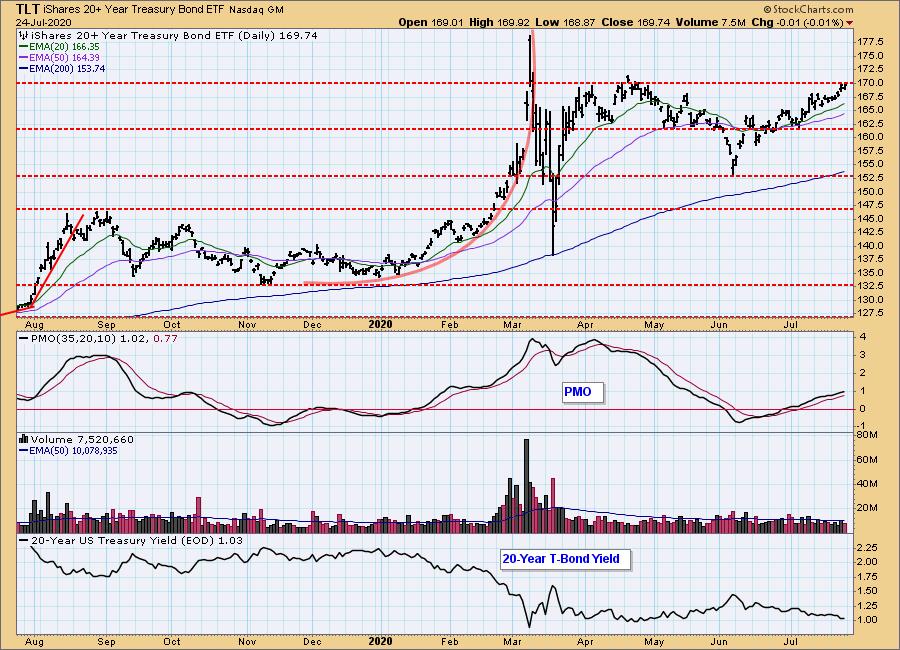Image resolution: width=900 pixels, height=650 pixels.
Task: Click the black swatch beside 20-Year US Treasury Yield
Action: point(24,541)
